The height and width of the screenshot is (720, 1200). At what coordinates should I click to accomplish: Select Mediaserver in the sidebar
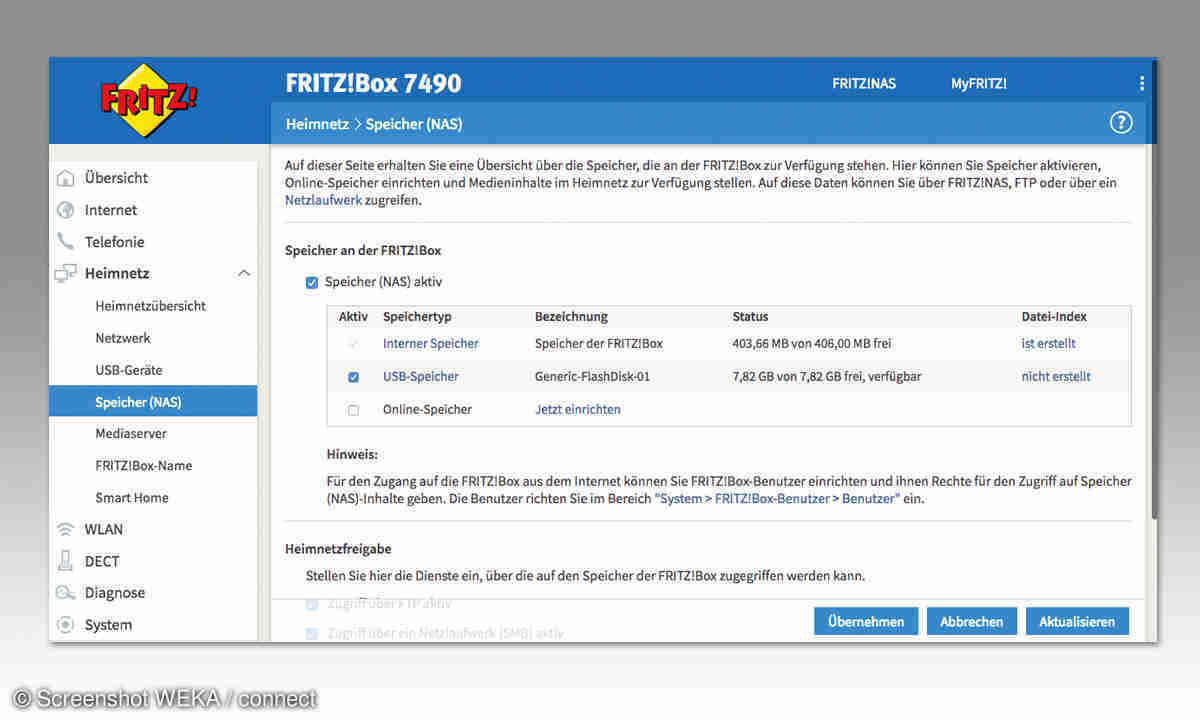(131, 434)
